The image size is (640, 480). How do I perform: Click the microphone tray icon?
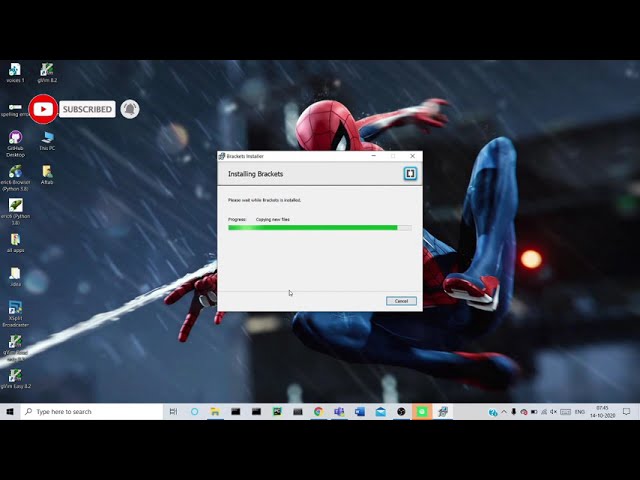coord(513,412)
